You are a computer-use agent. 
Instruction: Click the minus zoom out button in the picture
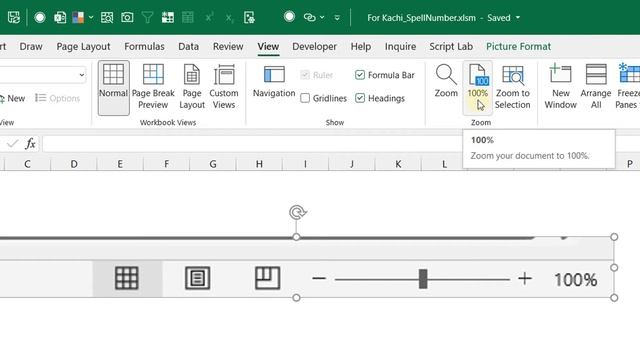319,279
